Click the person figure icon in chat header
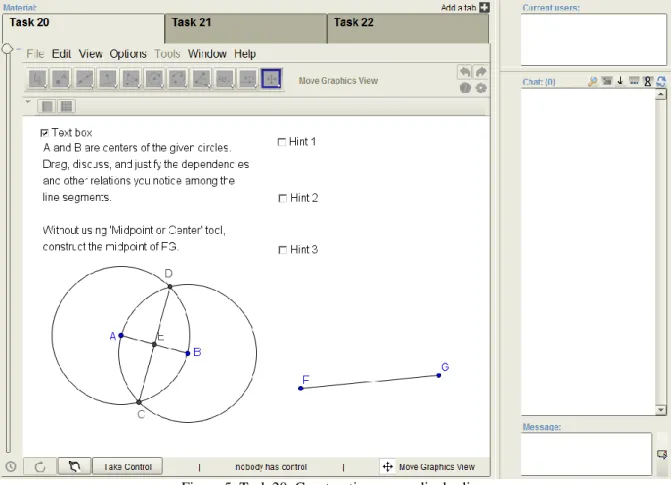Screen dimensions: 671x485 pos(648,81)
